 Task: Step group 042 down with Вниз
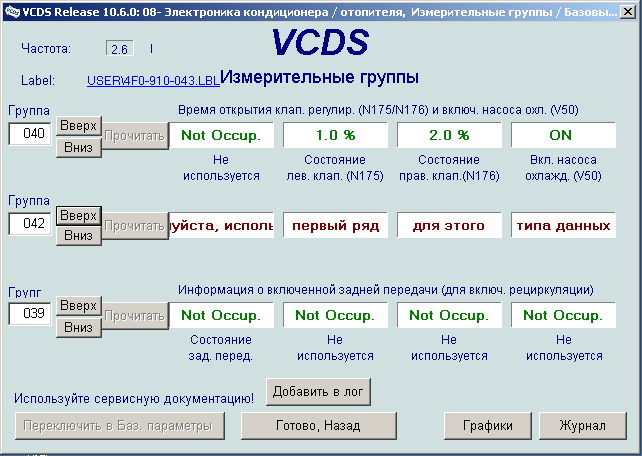pos(79,236)
